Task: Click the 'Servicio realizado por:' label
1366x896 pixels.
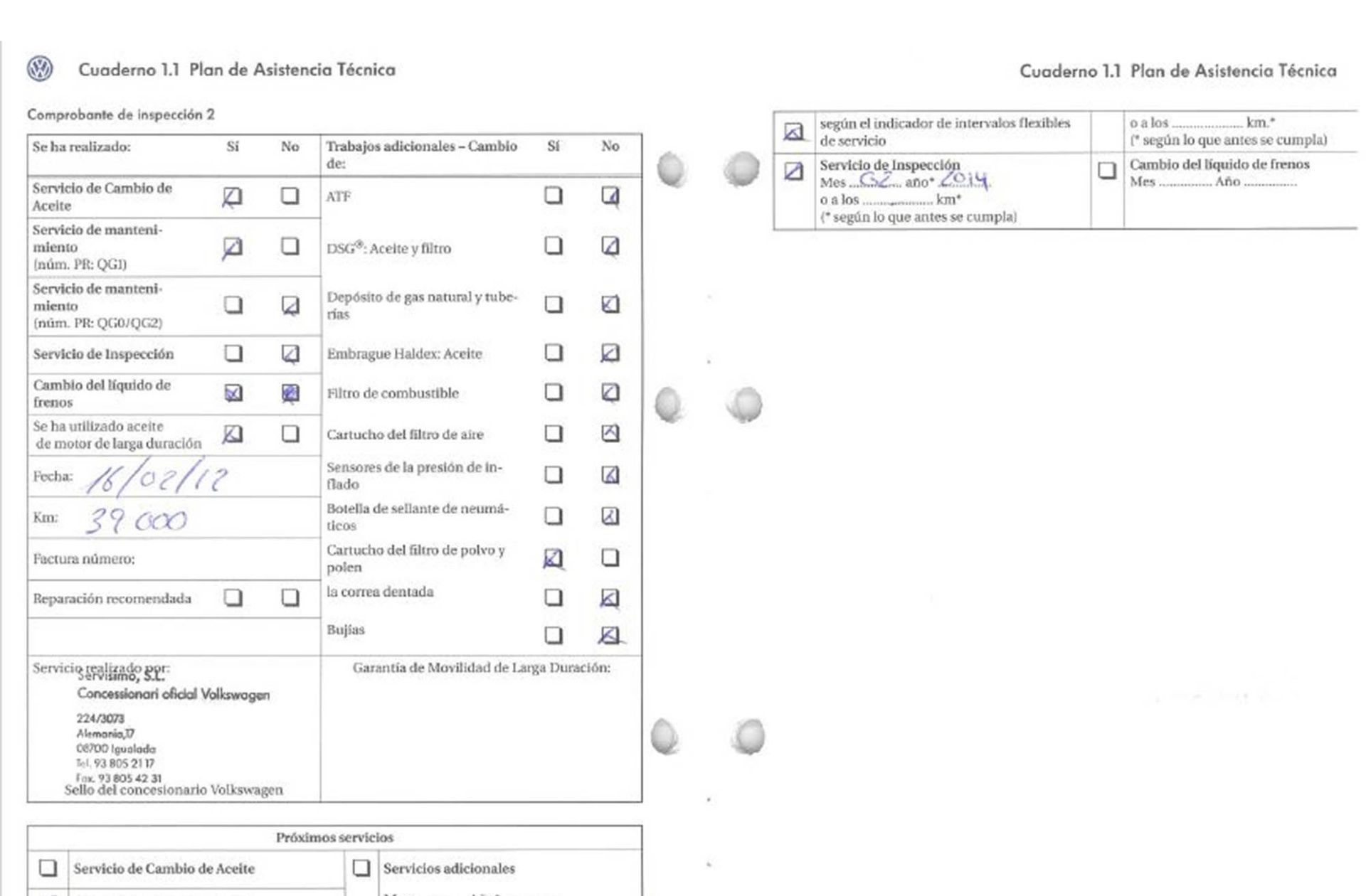Action: click(101, 668)
